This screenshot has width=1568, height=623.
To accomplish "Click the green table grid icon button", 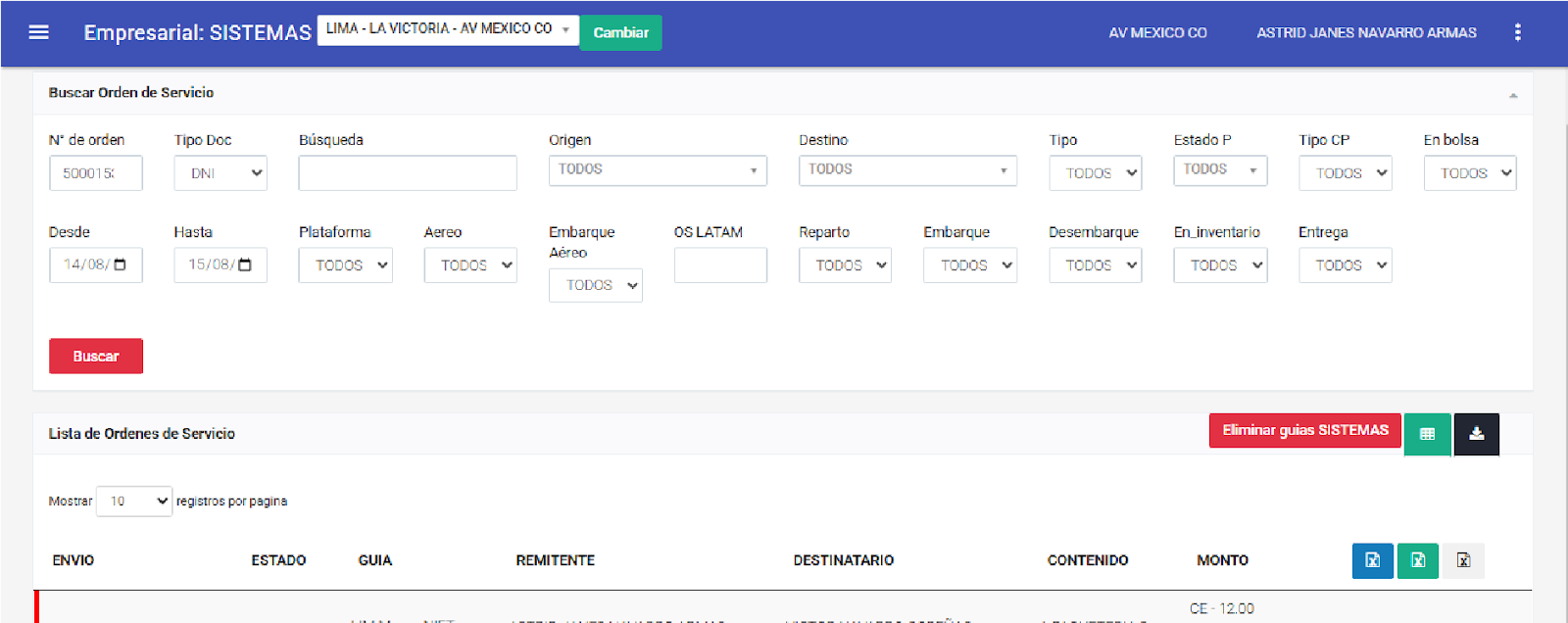I will (x=1427, y=434).
